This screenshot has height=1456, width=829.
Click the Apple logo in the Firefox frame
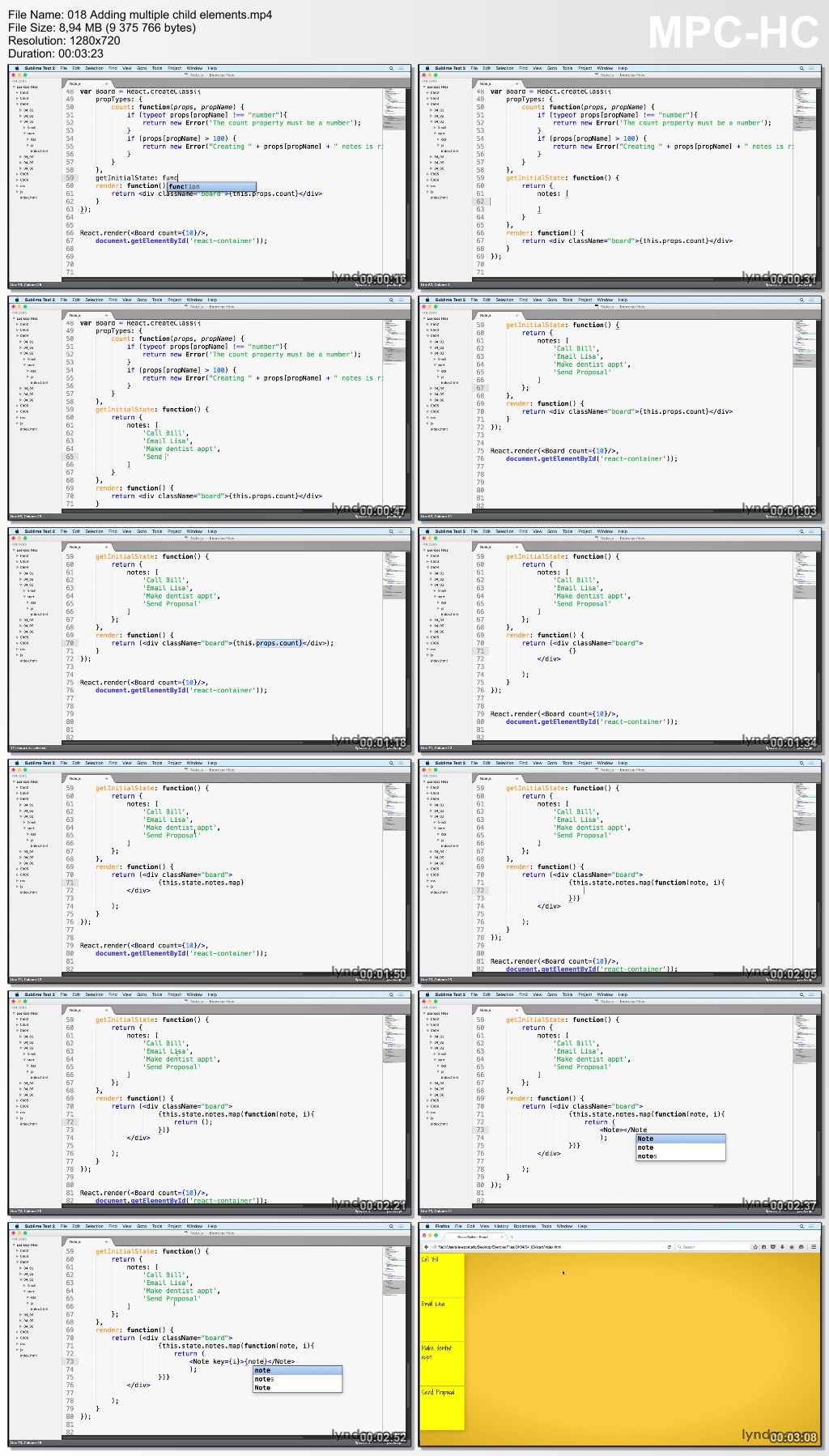[x=427, y=1226]
